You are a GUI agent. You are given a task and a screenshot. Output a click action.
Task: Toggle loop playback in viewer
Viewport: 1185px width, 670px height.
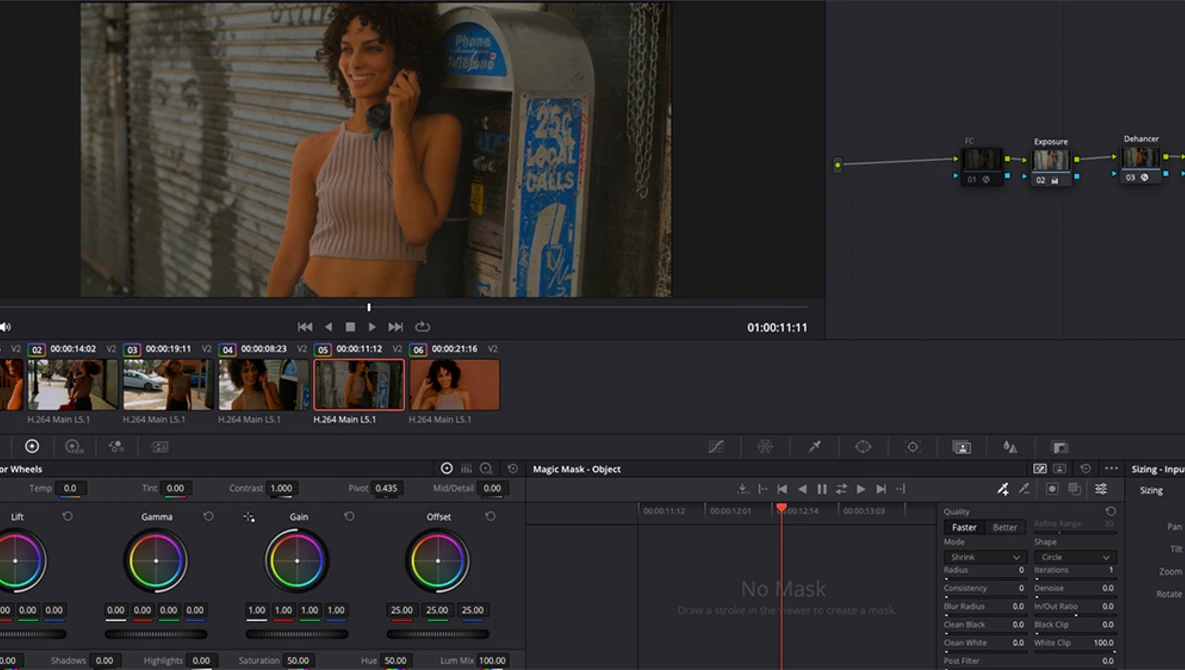point(422,327)
